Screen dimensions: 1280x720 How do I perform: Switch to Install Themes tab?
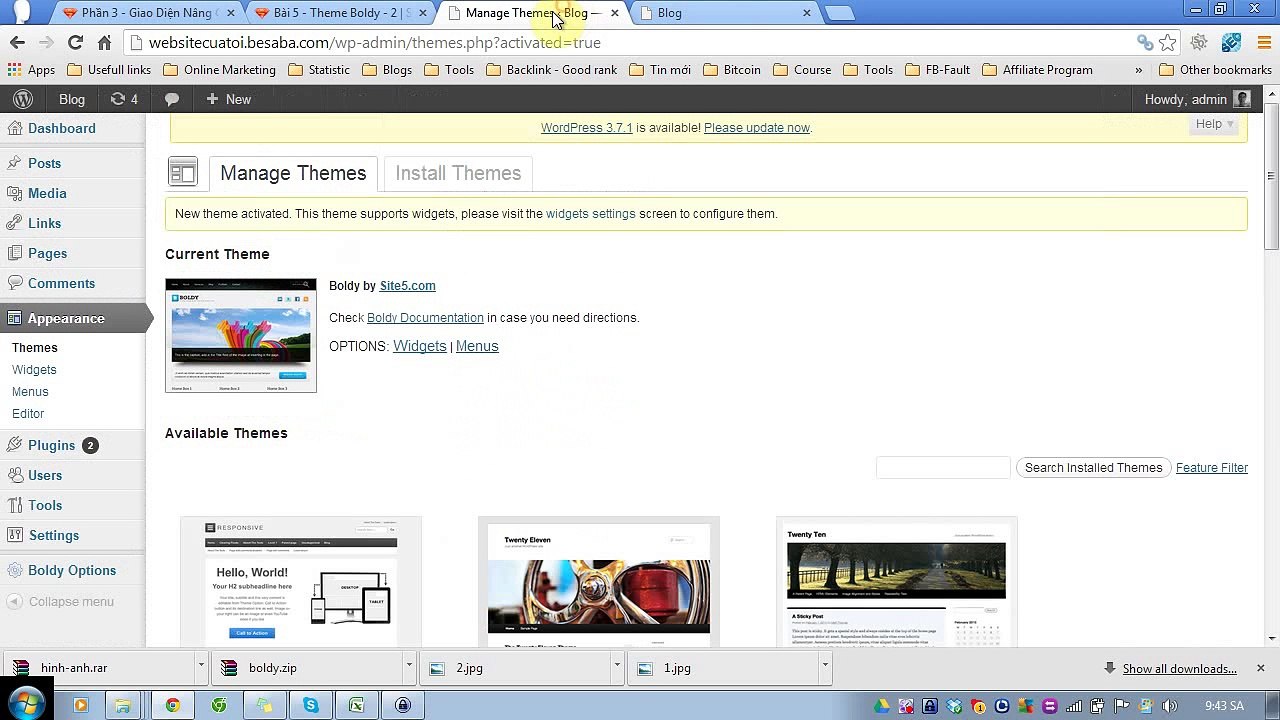[458, 173]
